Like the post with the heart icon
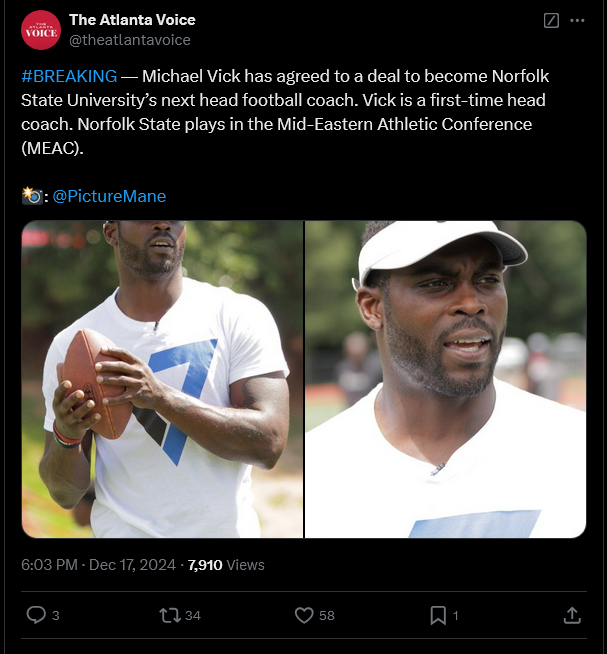Screen dimensions: 607x654 click(x=304, y=615)
